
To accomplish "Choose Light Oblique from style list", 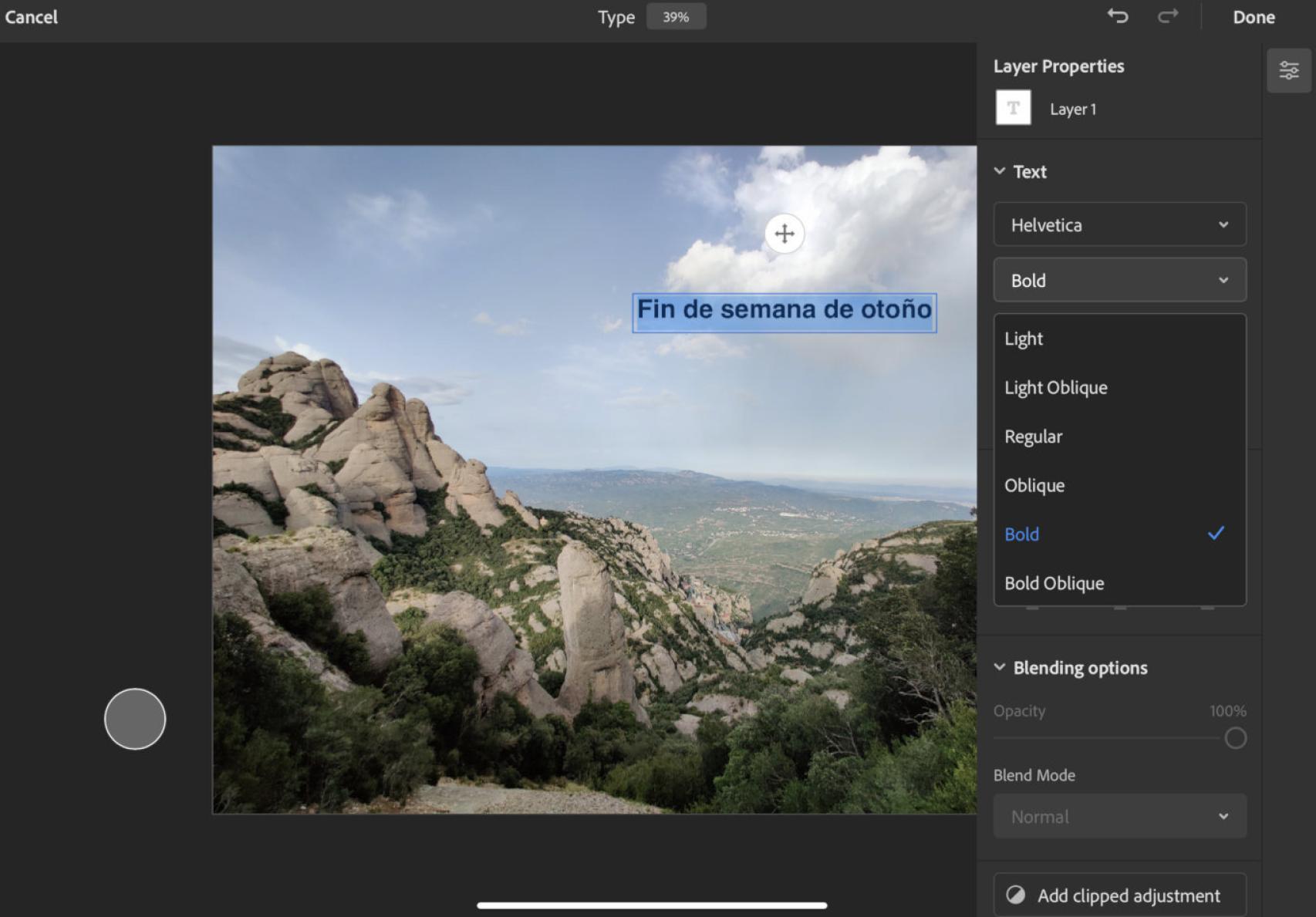I will point(1055,387).
